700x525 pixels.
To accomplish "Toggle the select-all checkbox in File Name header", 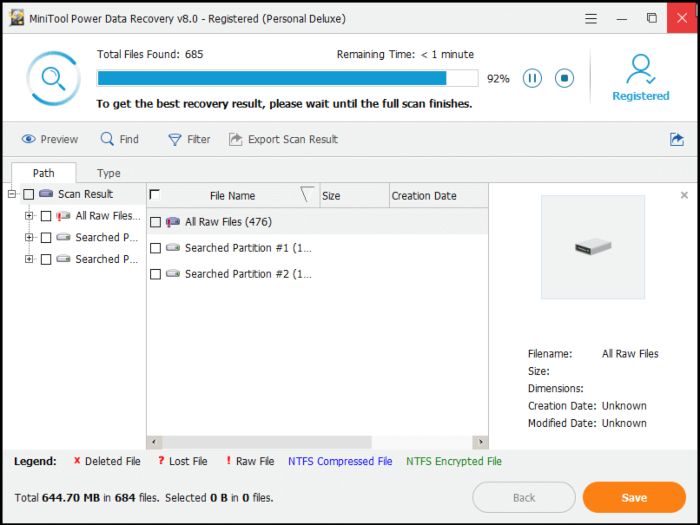I will point(154,195).
